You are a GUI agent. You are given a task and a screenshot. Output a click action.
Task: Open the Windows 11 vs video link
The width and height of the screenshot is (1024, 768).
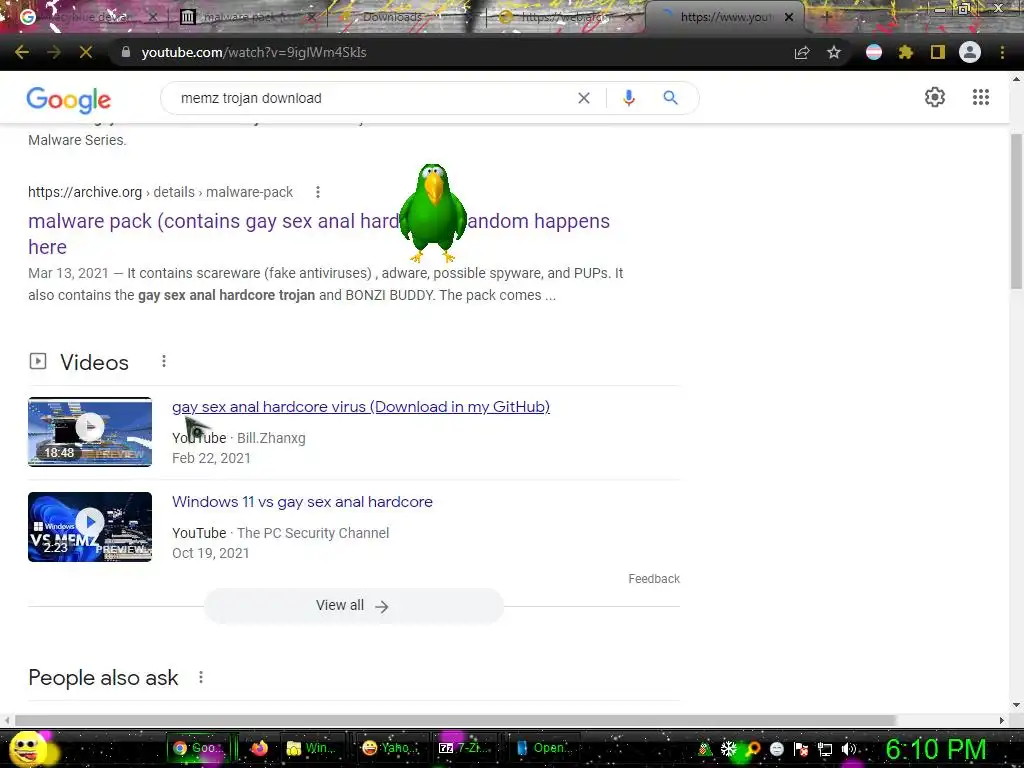[x=302, y=502]
